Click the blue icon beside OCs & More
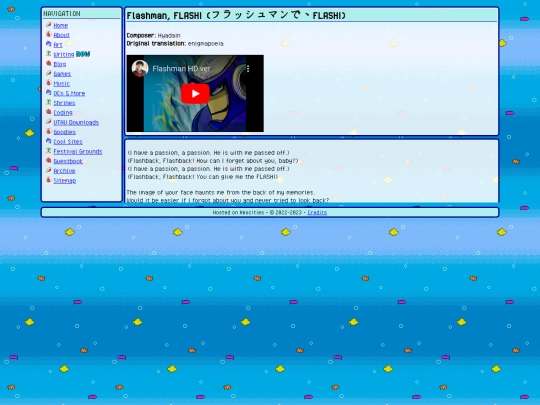The width and height of the screenshot is (540, 405). coord(49,92)
